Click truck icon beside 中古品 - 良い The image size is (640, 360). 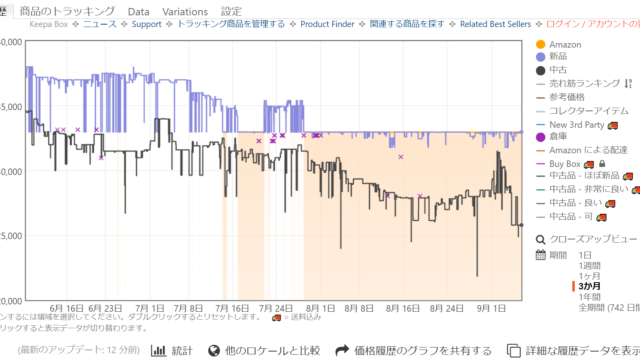click(610, 203)
